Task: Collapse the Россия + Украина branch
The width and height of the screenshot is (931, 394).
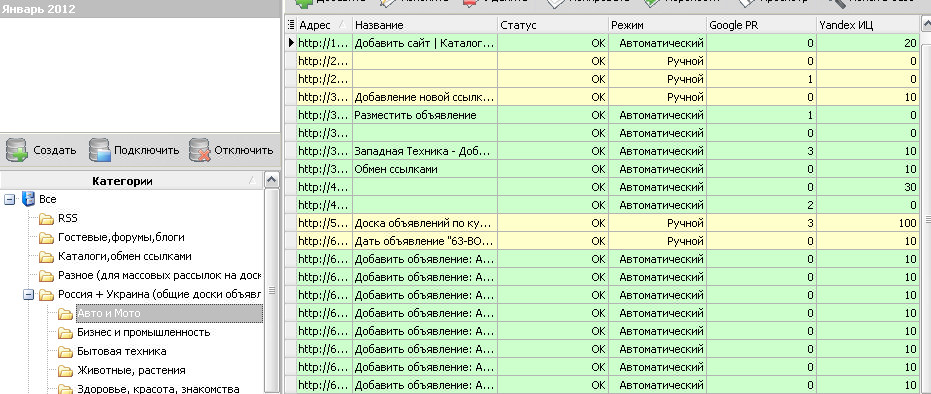Action: pyautogui.click(x=28, y=294)
